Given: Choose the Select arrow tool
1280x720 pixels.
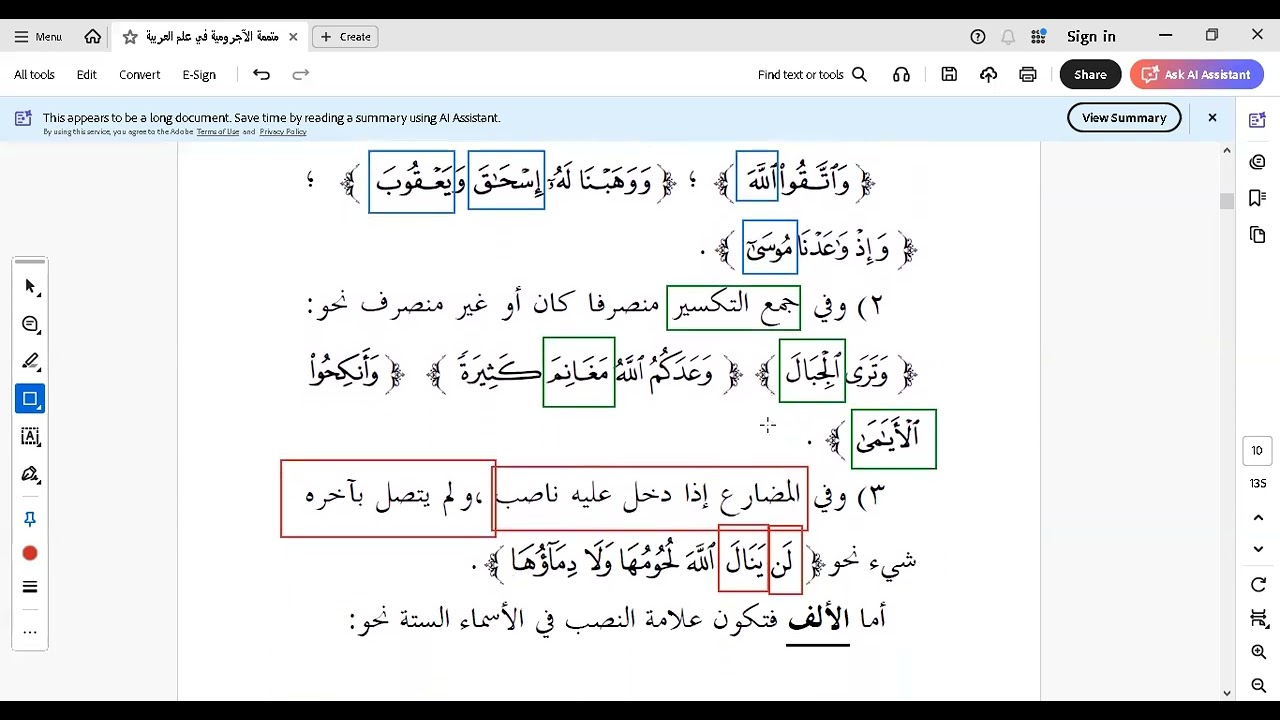Looking at the screenshot, I should [30, 287].
